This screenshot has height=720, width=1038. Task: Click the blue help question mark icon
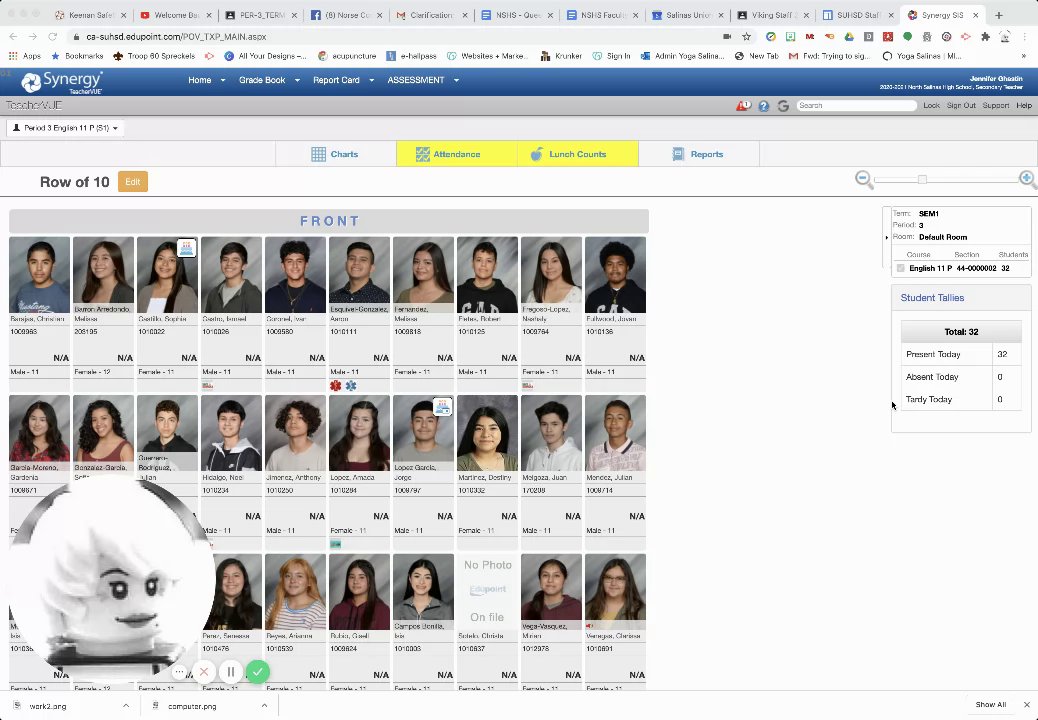click(x=763, y=106)
